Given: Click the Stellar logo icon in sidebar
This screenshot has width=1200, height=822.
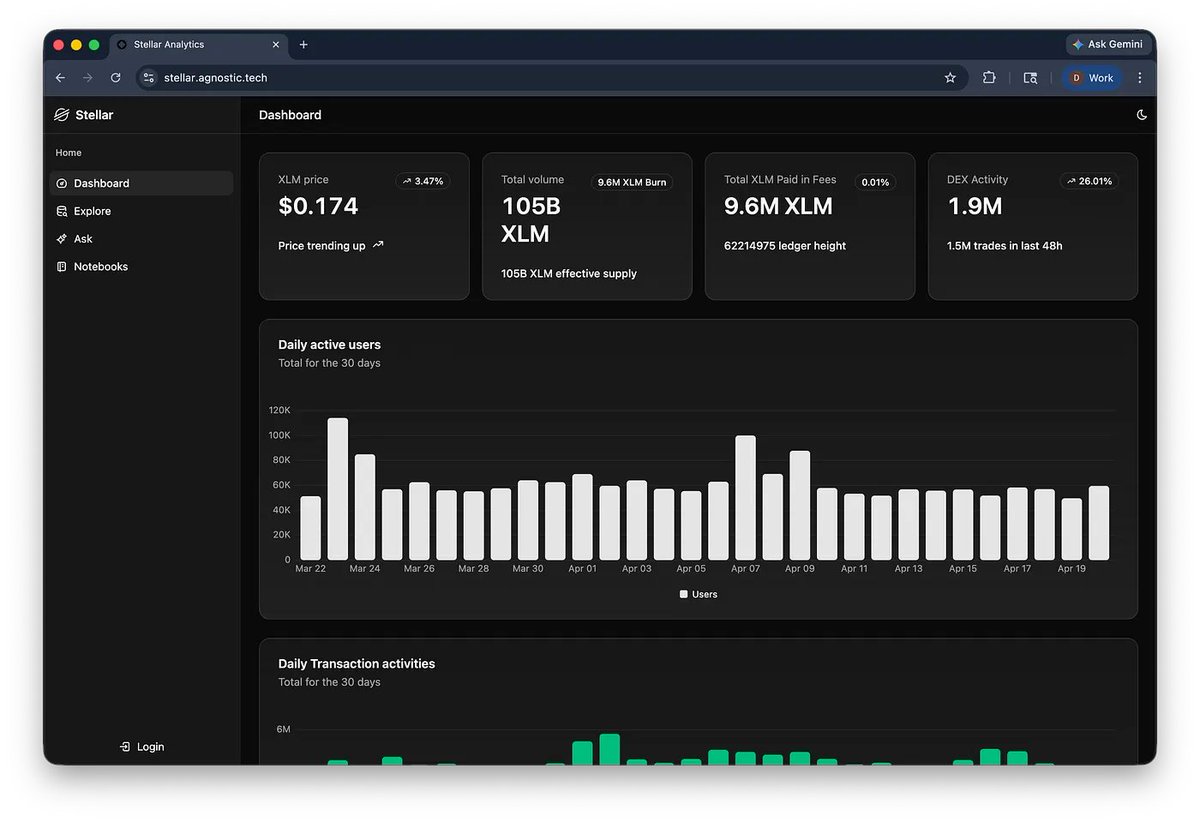Looking at the screenshot, I should (x=62, y=115).
